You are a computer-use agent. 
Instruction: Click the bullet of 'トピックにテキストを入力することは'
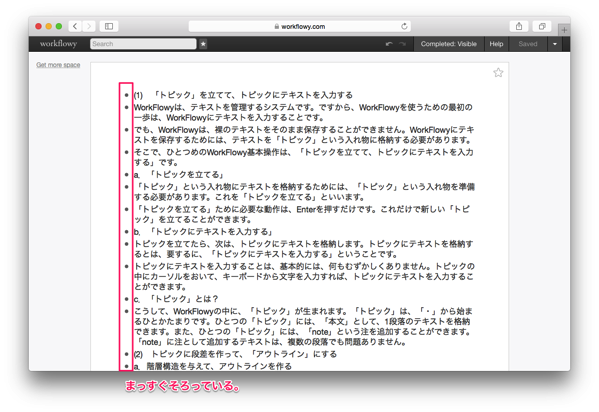click(x=126, y=266)
